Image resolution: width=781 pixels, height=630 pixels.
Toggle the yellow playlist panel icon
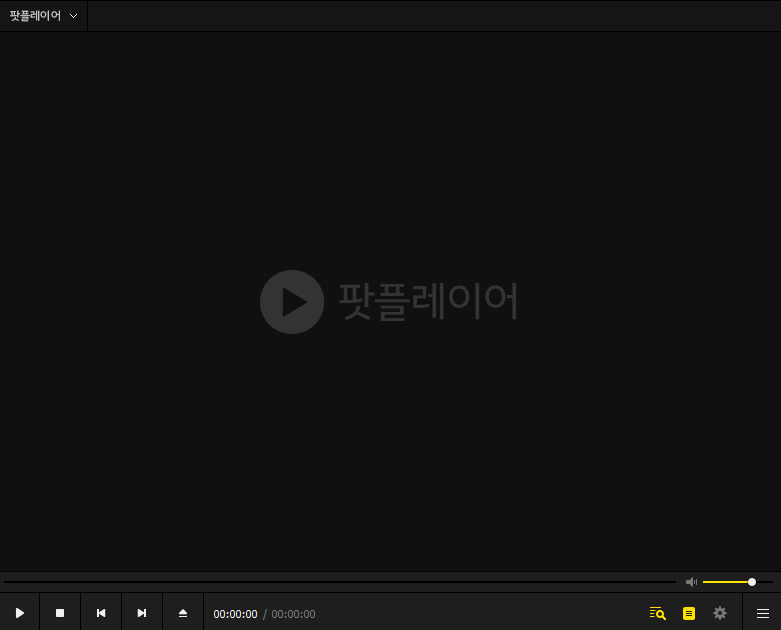coord(689,613)
